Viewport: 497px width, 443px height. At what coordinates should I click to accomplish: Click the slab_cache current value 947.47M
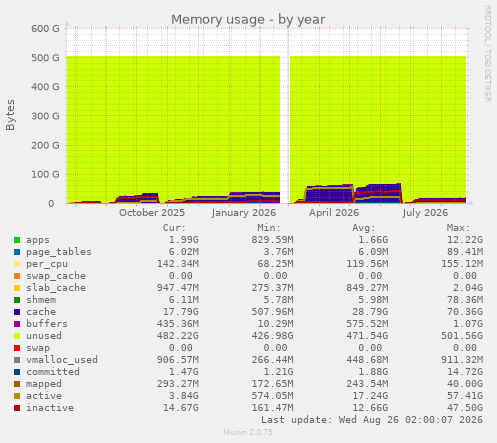coord(178,288)
